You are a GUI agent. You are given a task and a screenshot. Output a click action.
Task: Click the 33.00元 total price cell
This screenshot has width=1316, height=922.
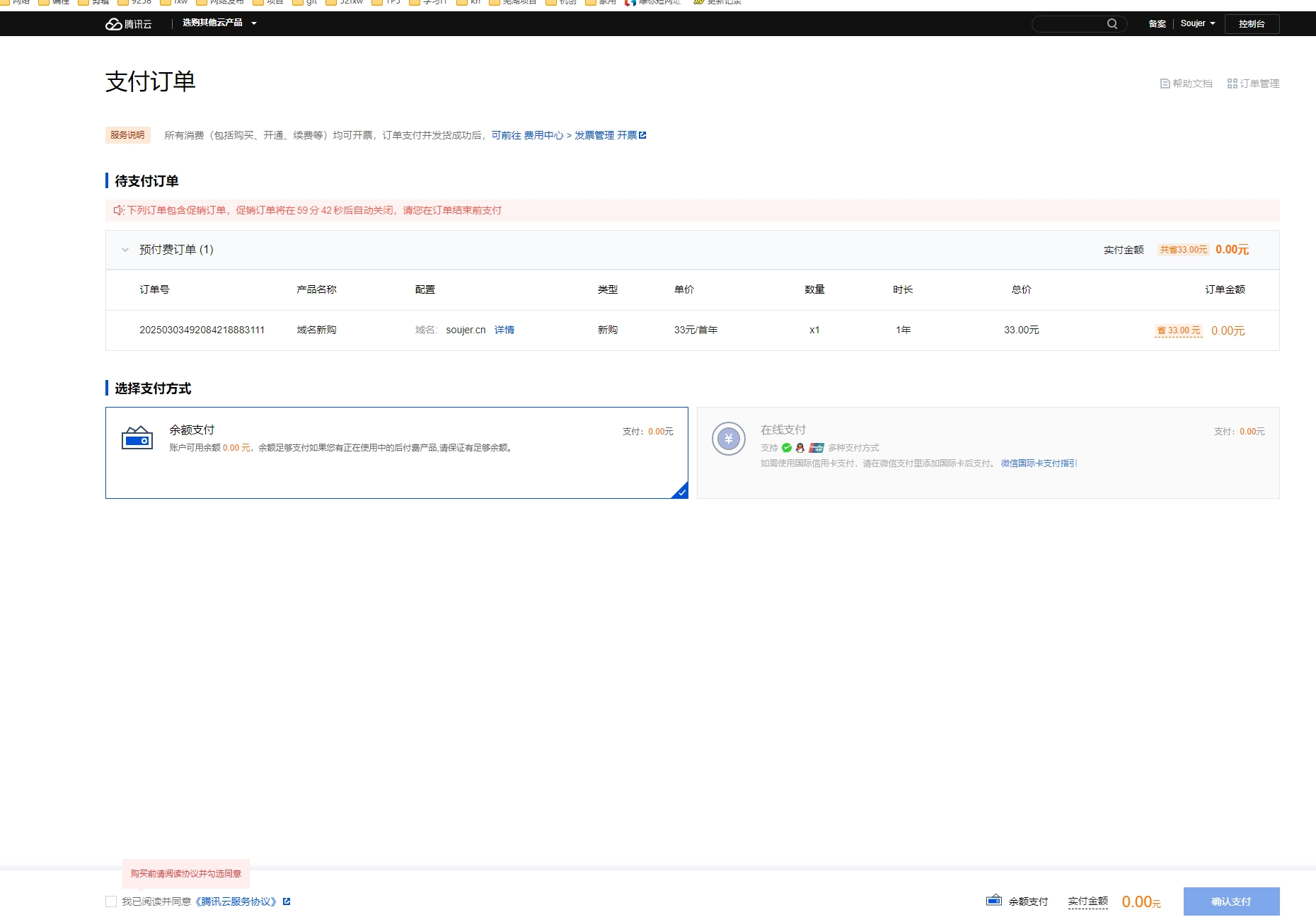pos(1022,330)
